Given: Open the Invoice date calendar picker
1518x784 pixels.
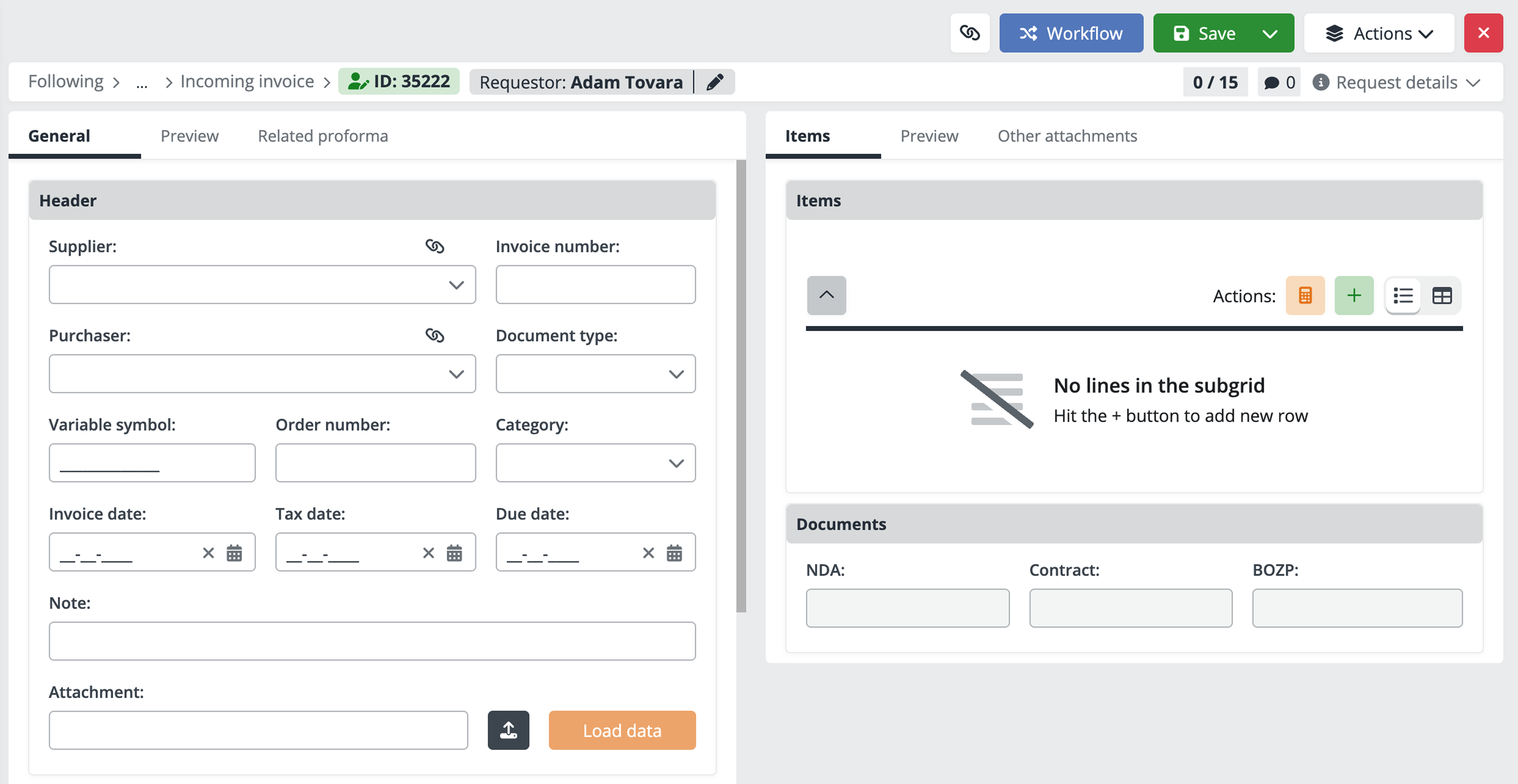Looking at the screenshot, I should pyautogui.click(x=234, y=553).
